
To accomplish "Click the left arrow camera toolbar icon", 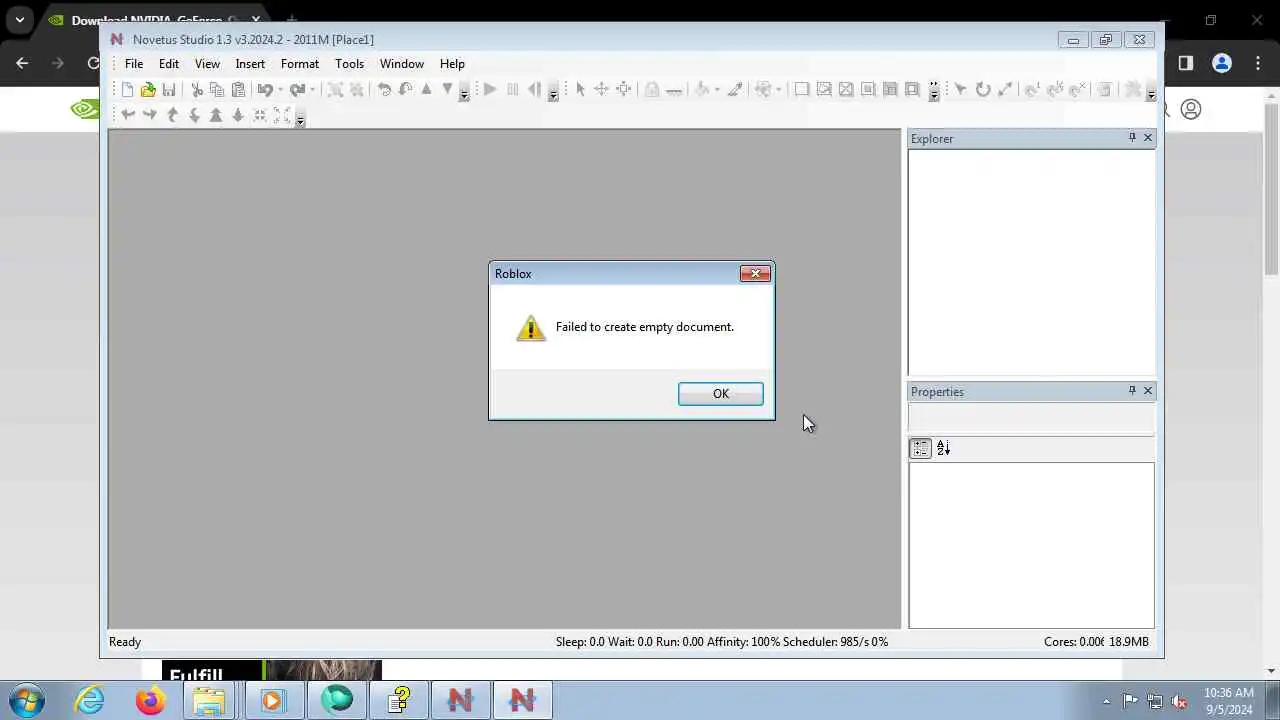I will [128, 115].
